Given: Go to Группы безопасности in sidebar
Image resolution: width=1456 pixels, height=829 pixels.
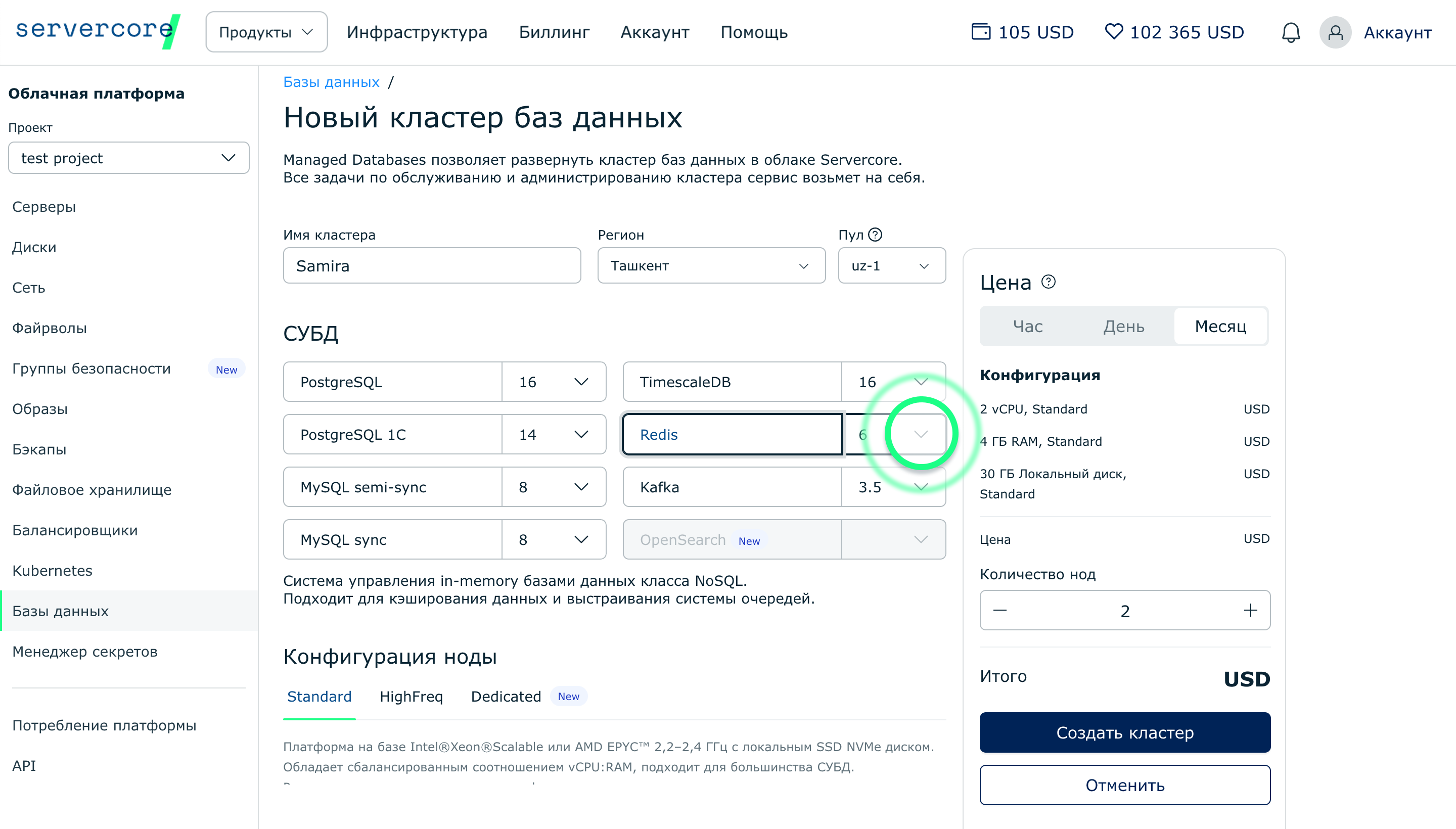Looking at the screenshot, I should (91, 368).
